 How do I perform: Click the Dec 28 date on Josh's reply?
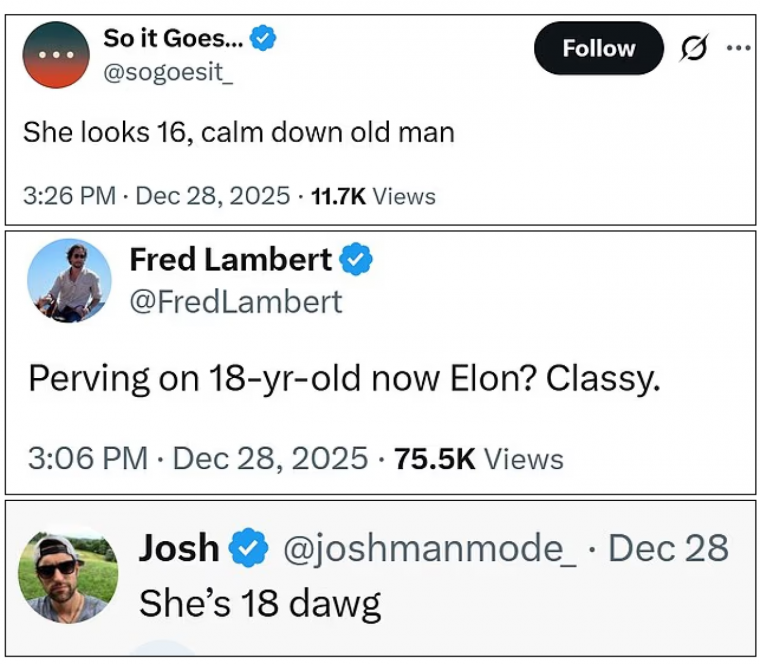(668, 548)
